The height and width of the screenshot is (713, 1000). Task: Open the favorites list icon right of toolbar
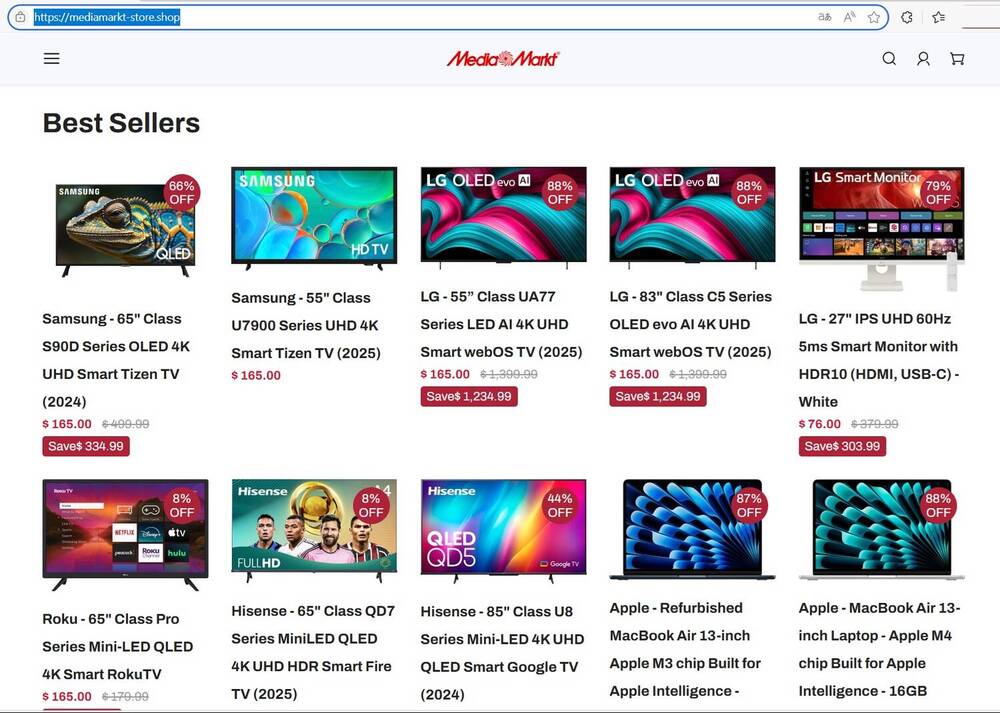pos(938,17)
